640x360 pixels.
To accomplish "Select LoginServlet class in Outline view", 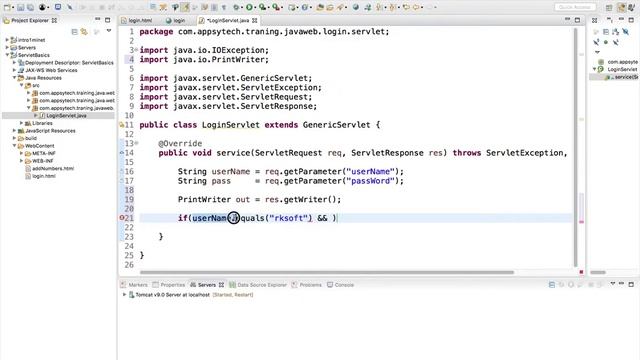I will 622,69.
